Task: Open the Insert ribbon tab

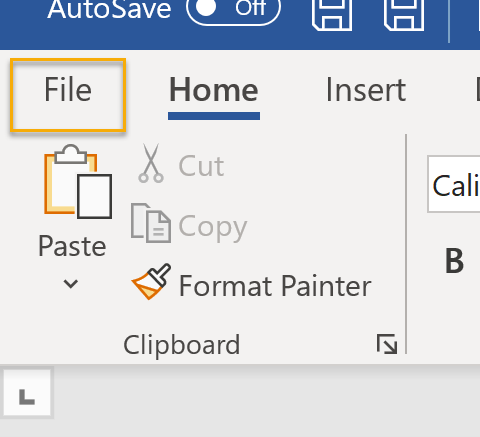Action: (x=366, y=90)
